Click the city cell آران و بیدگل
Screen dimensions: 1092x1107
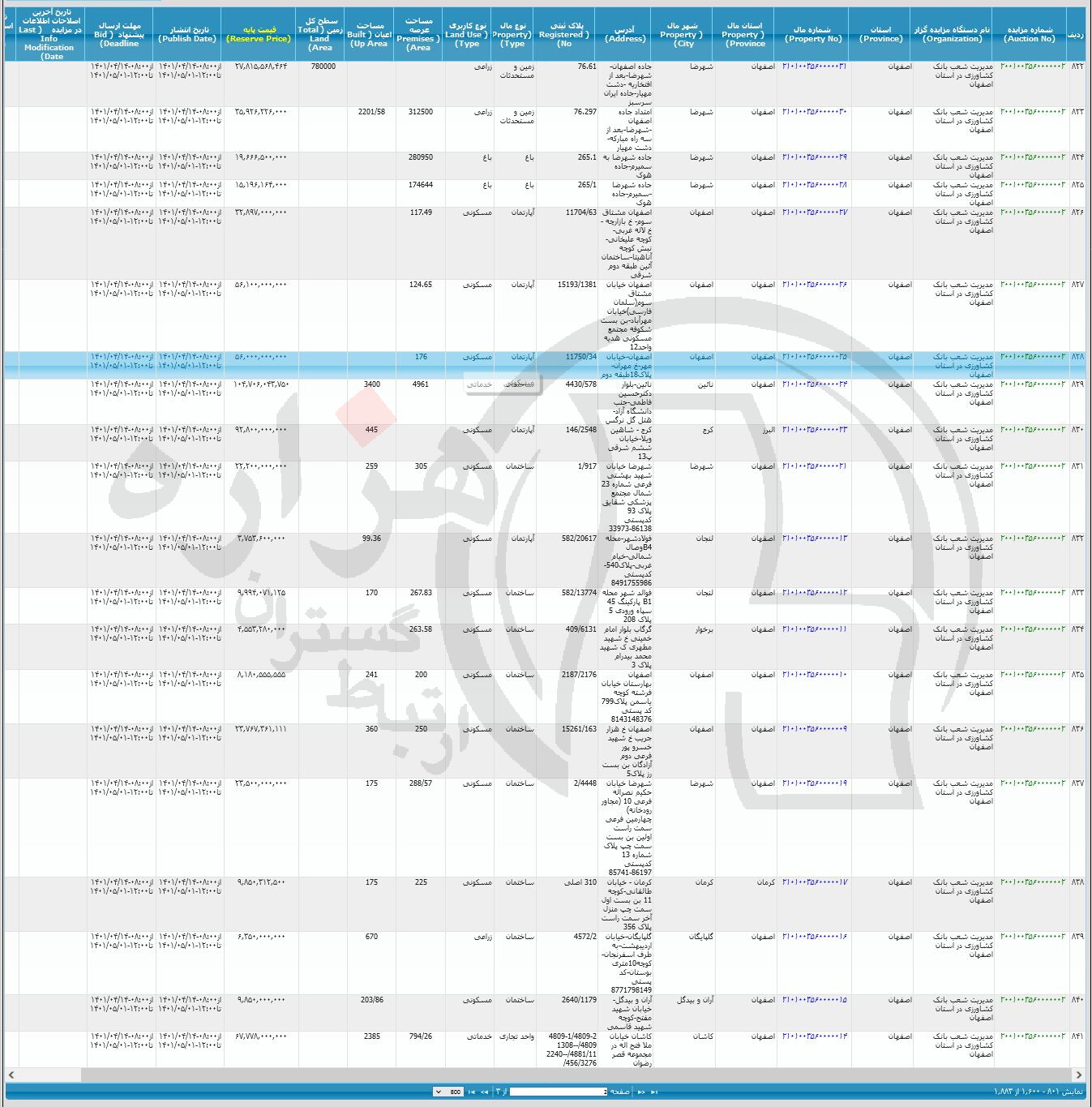point(696,1000)
